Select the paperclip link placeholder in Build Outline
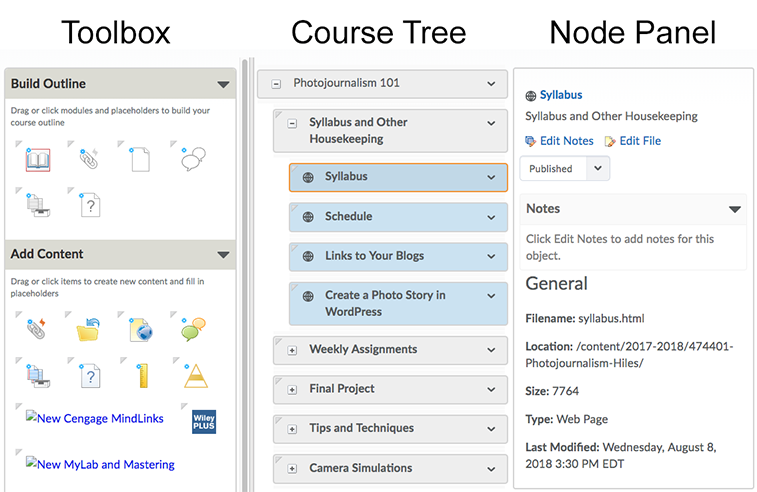The height and width of the screenshot is (492, 757). click(89, 159)
